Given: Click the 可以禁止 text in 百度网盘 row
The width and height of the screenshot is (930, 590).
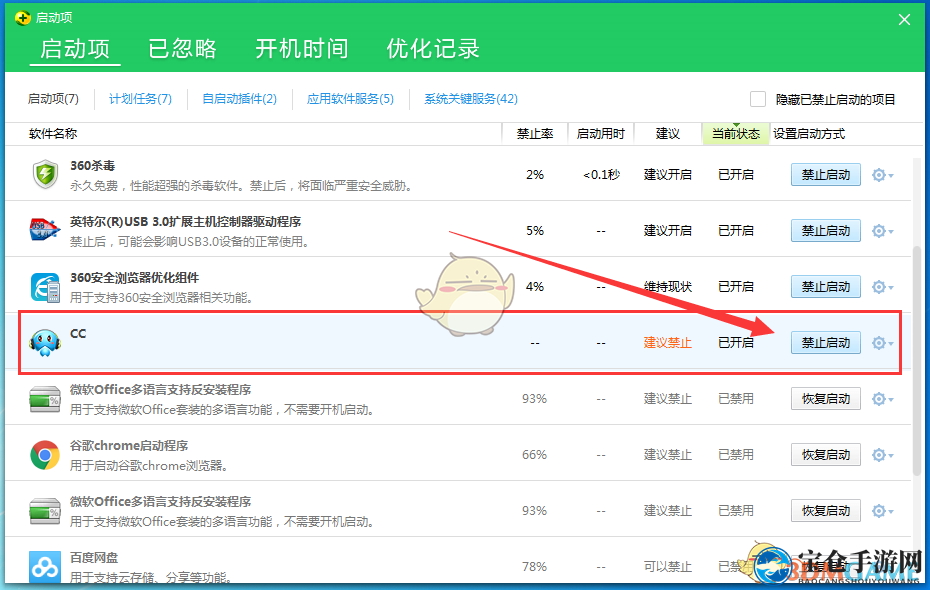Looking at the screenshot, I should [667, 567].
